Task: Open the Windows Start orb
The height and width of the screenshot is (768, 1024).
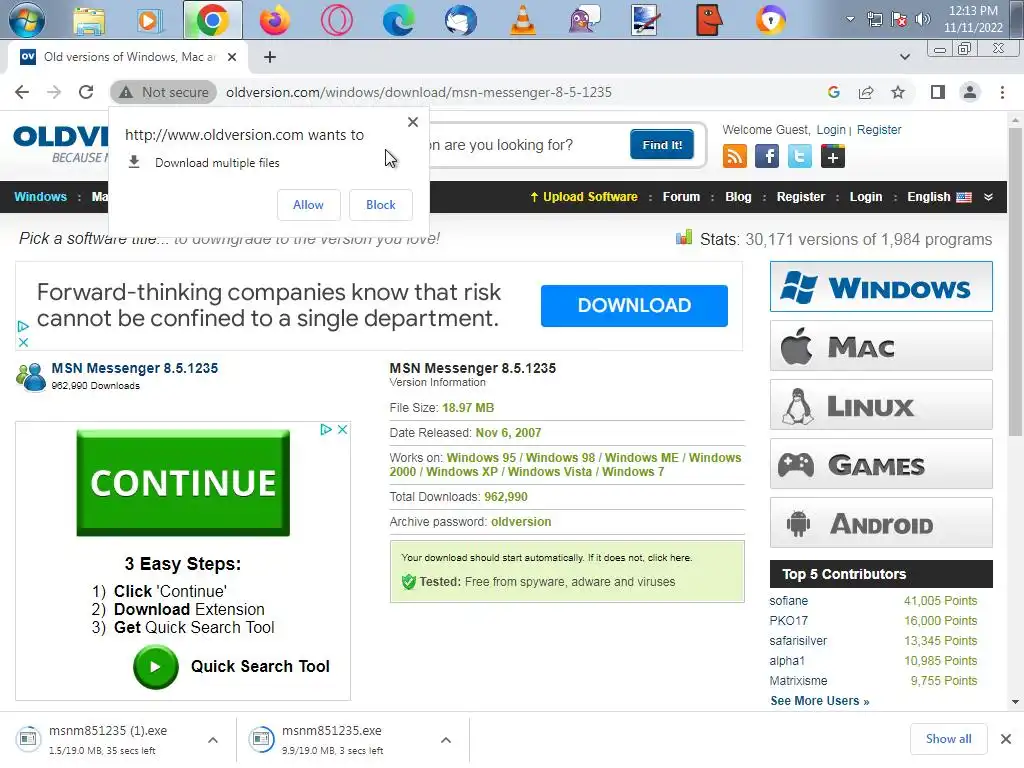Action: coord(26,20)
